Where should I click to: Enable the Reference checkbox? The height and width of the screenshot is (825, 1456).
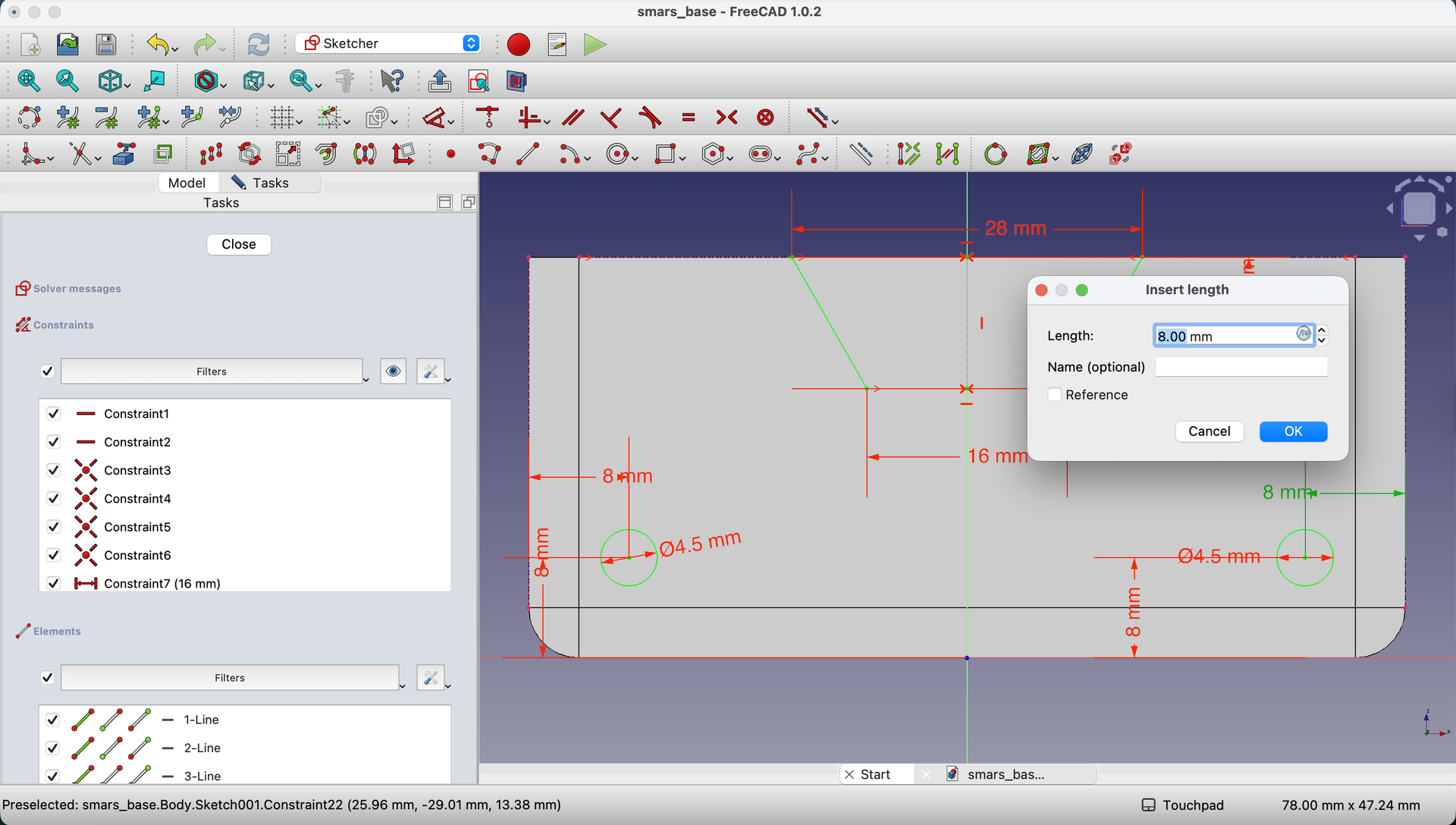coord(1054,394)
